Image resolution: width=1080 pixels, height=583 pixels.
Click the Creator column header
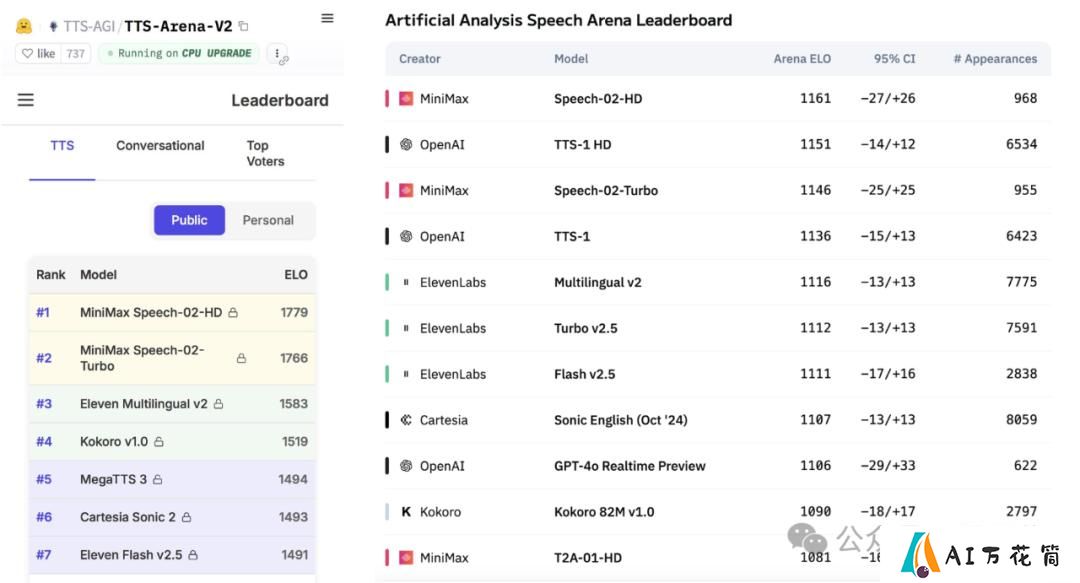[x=419, y=59]
